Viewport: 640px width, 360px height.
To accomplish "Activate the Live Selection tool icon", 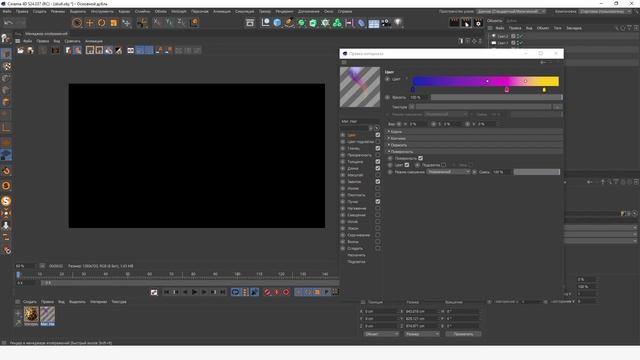I will click(77, 23).
